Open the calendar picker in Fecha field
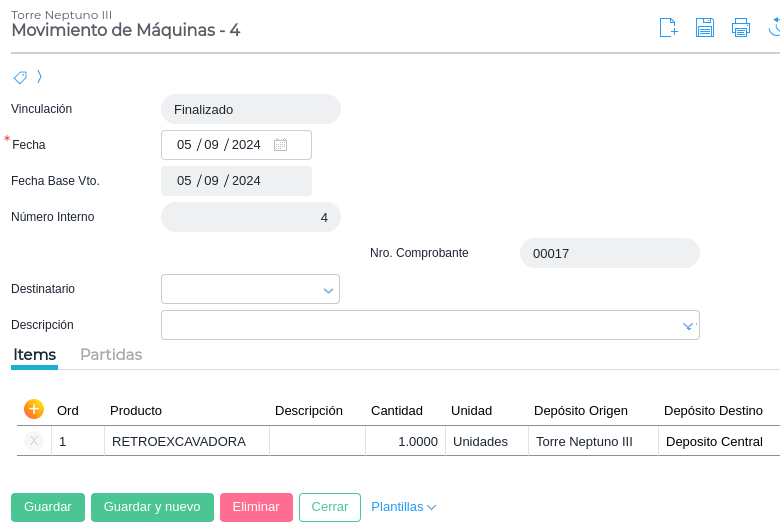Image resolution: width=780 pixels, height=526 pixels. pos(281,145)
